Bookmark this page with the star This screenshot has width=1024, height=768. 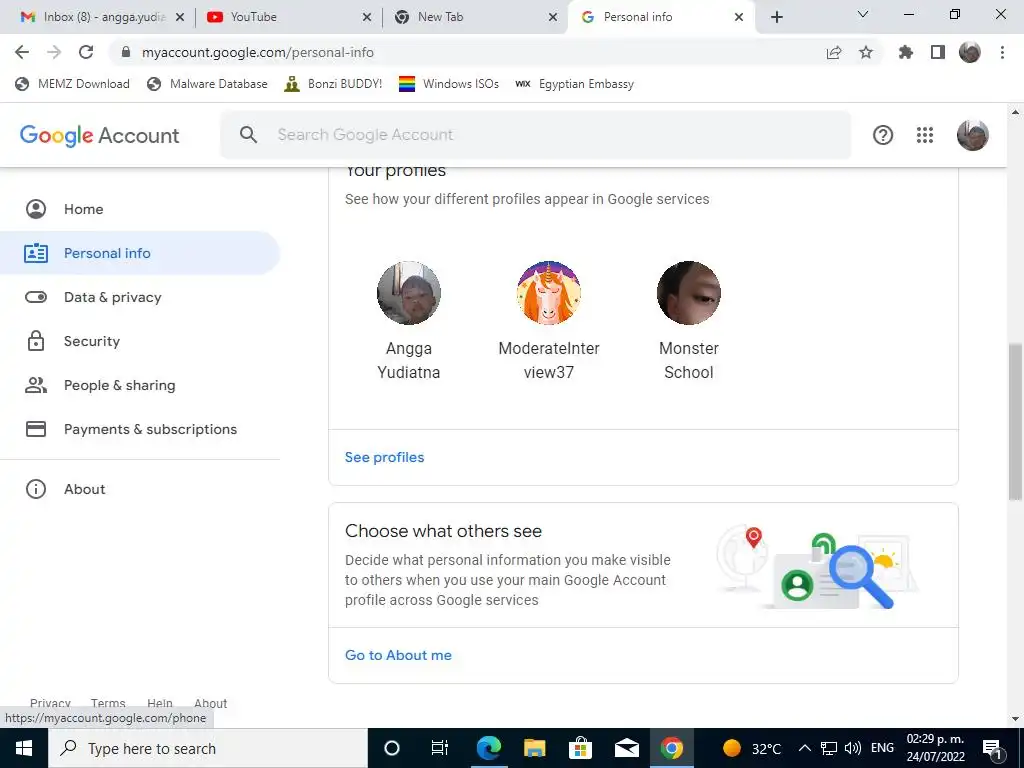[866, 52]
